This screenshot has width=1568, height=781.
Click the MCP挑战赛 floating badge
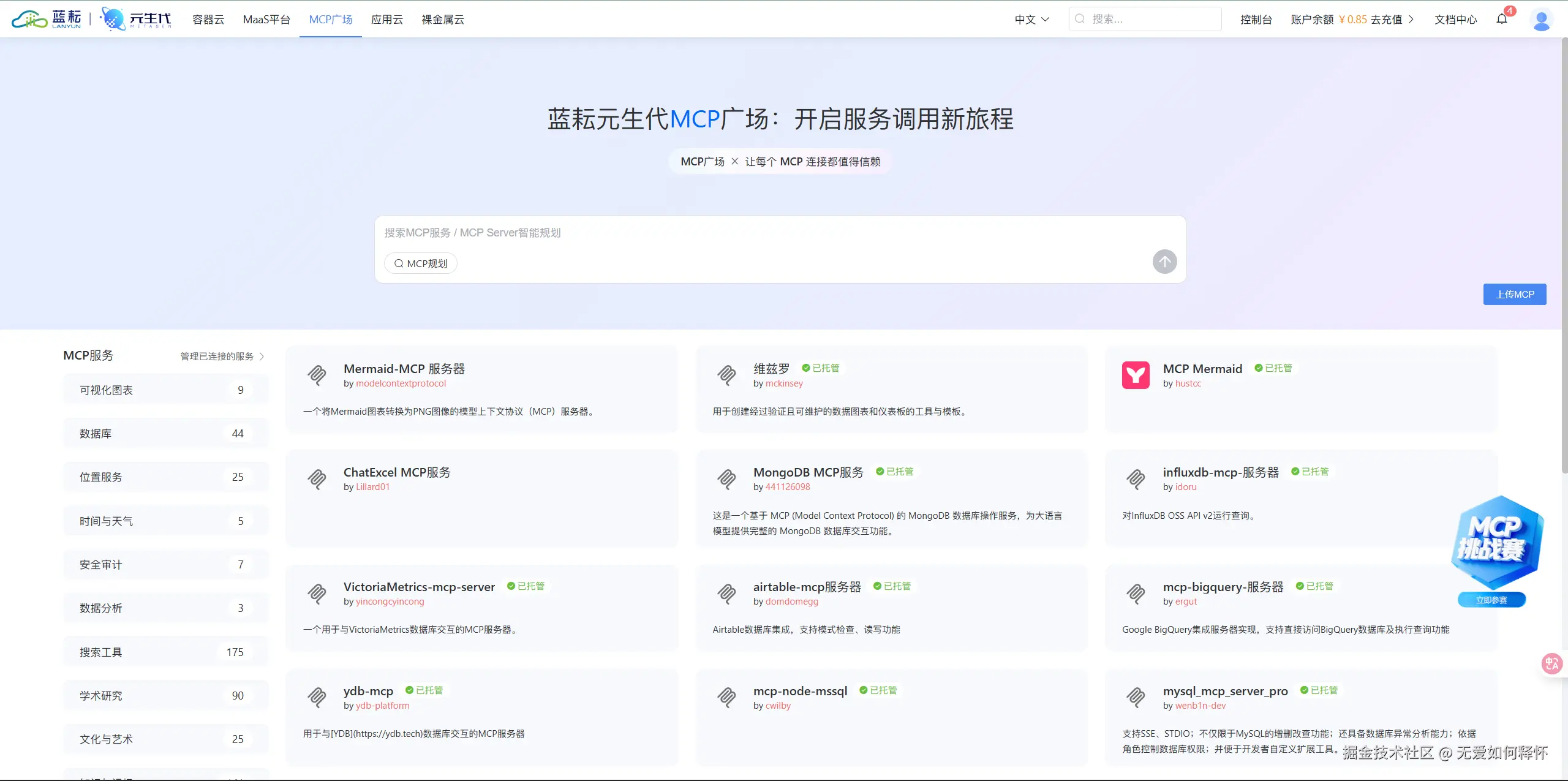[x=1496, y=542]
